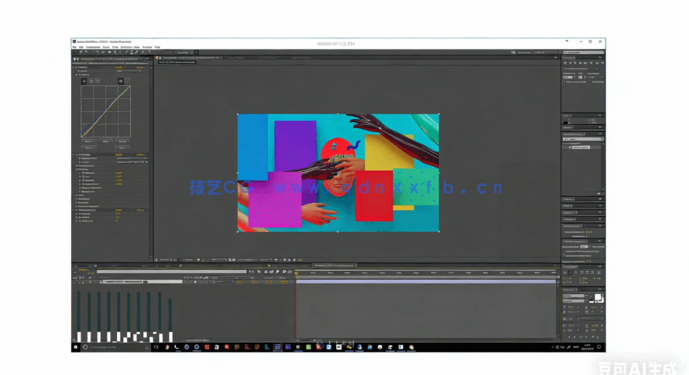This screenshot has width=689, height=375.
Task: Toggle loop option in Preview panel
Action: 597,63
